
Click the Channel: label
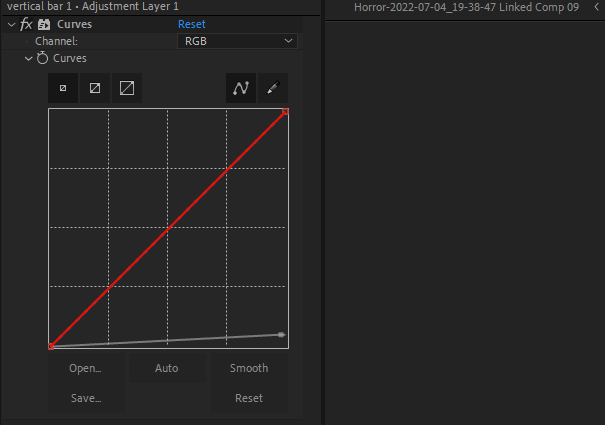click(56, 41)
